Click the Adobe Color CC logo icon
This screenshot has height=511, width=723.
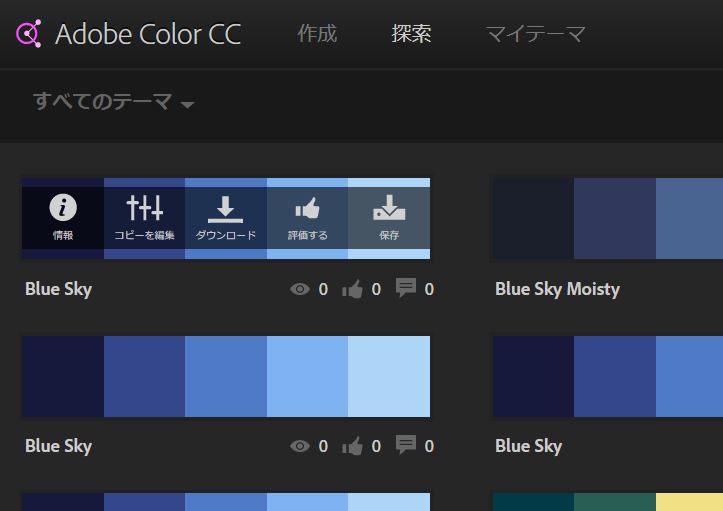point(28,34)
